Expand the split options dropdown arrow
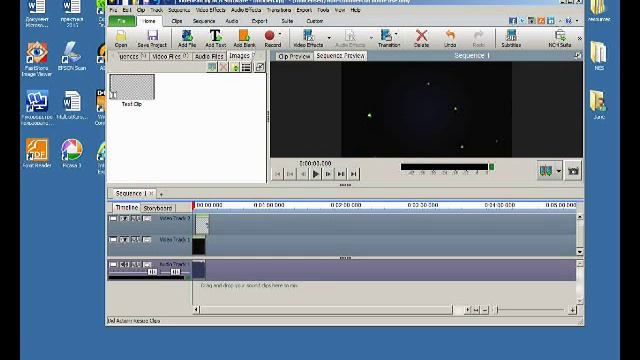Screen dimensions: 640x360 559,171
